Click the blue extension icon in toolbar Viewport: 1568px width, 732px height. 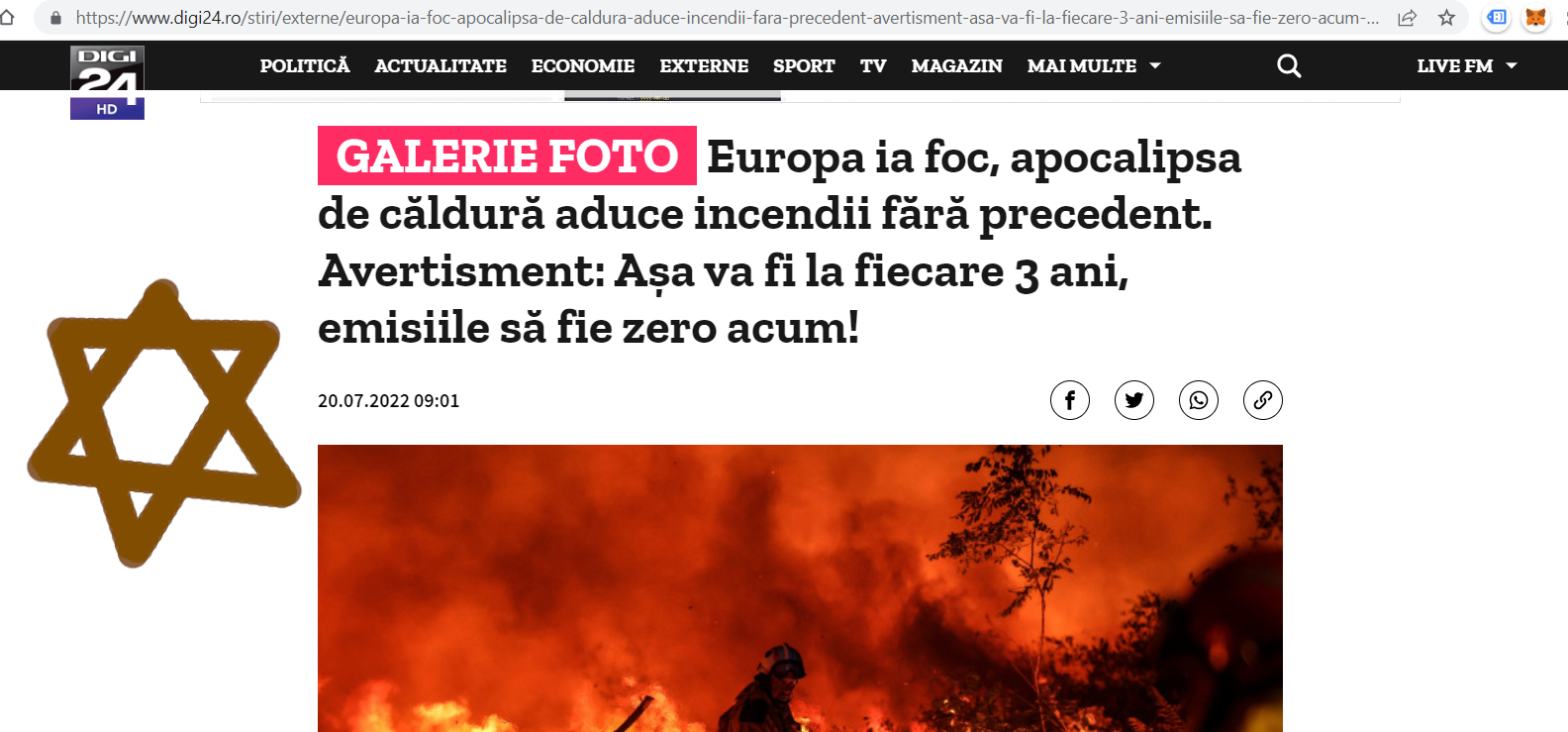pyautogui.click(x=1497, y=17)
